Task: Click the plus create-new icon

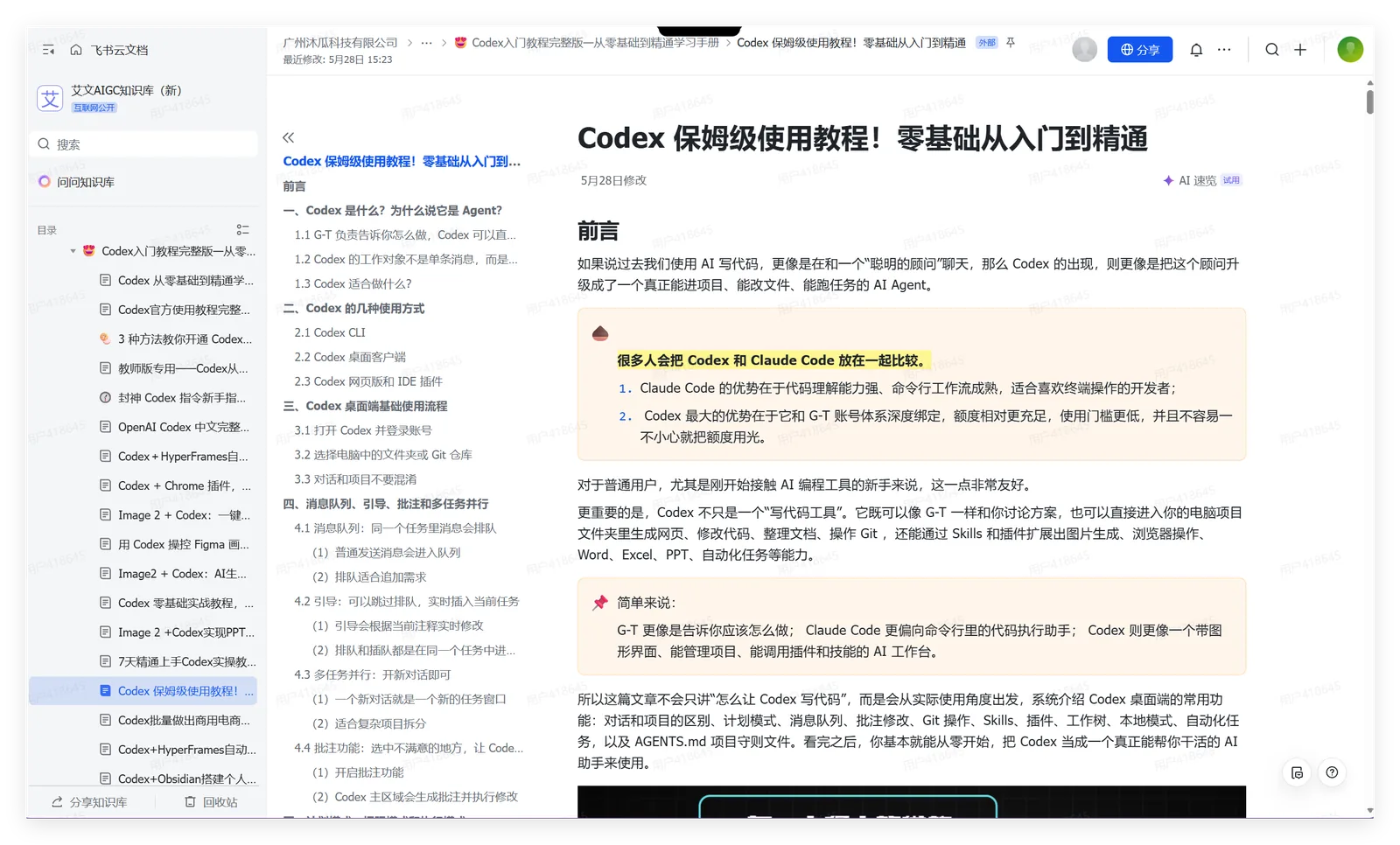Action: tap(1300, 50)
